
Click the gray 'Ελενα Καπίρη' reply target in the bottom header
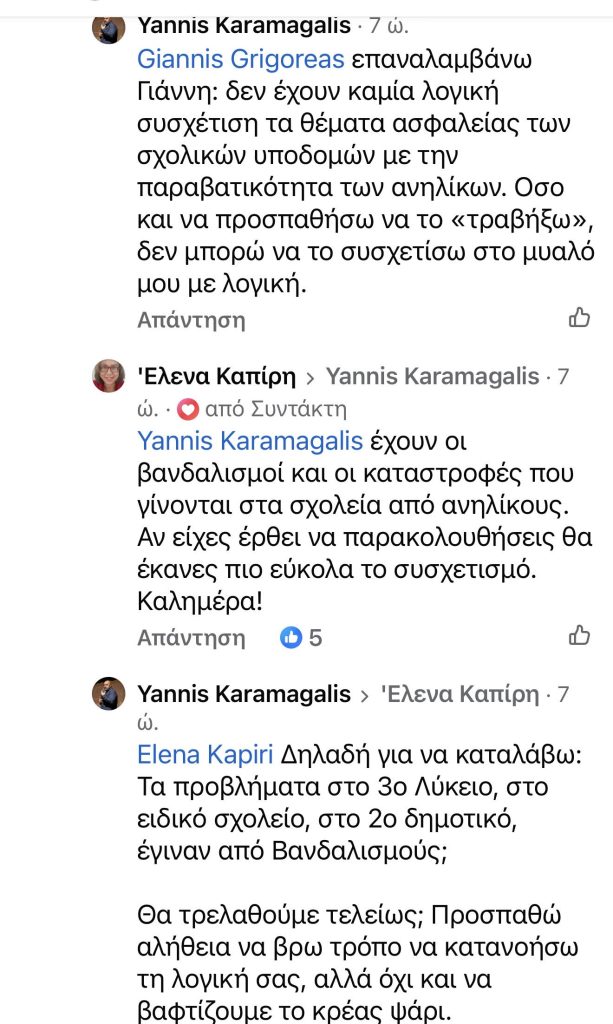point(460,694)
